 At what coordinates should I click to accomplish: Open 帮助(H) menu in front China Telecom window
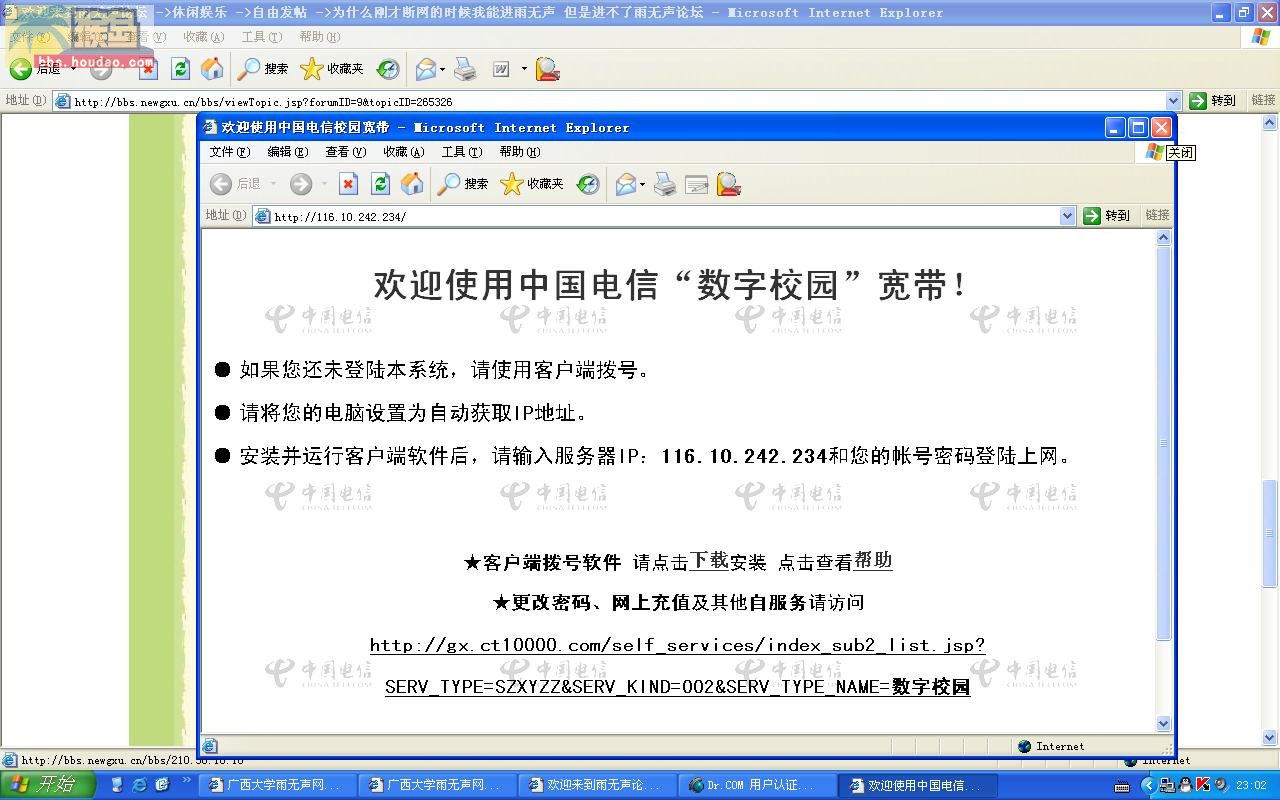point(520,152)
